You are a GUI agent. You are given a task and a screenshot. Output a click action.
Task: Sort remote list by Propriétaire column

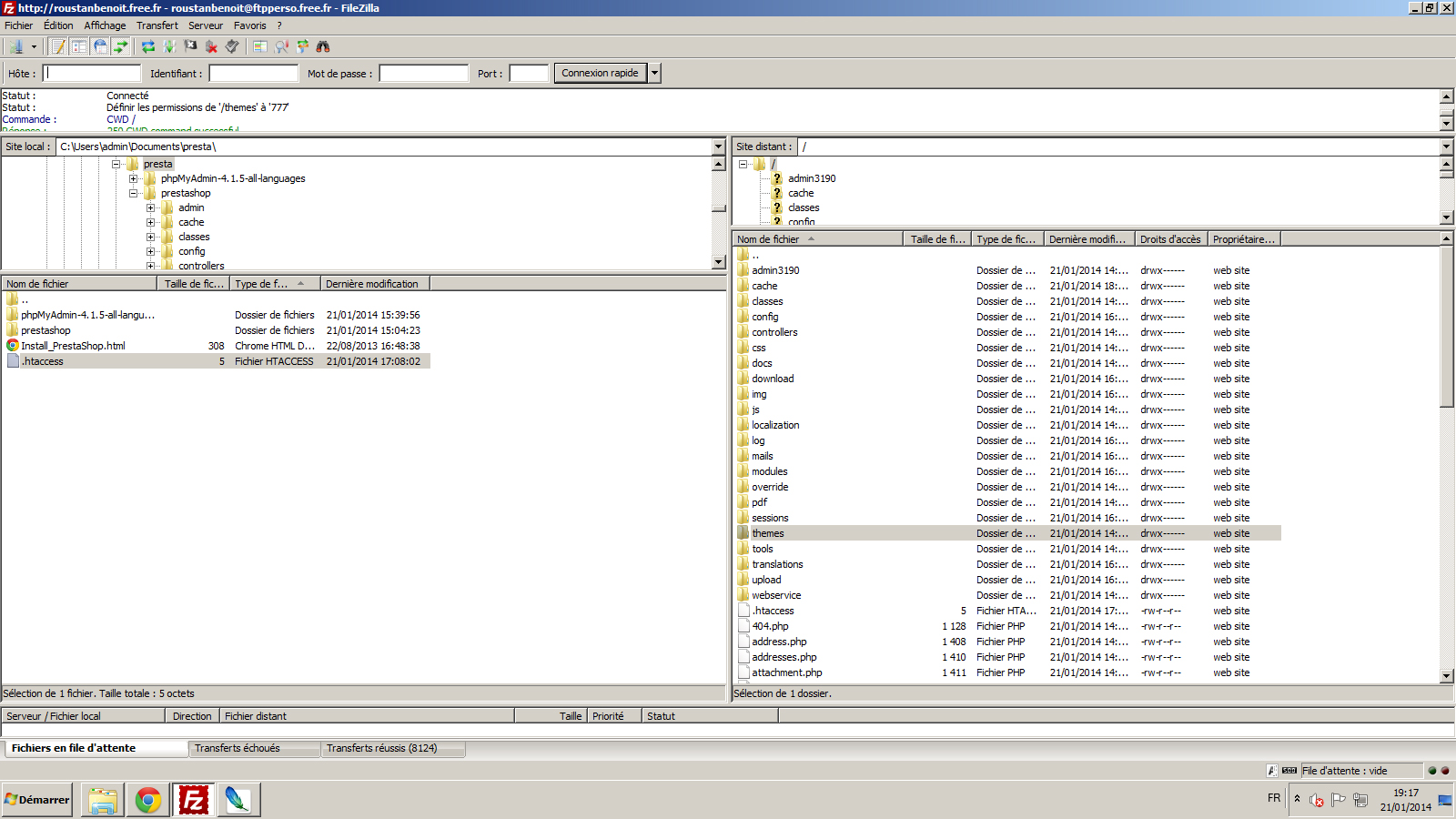coord(1244,239)
